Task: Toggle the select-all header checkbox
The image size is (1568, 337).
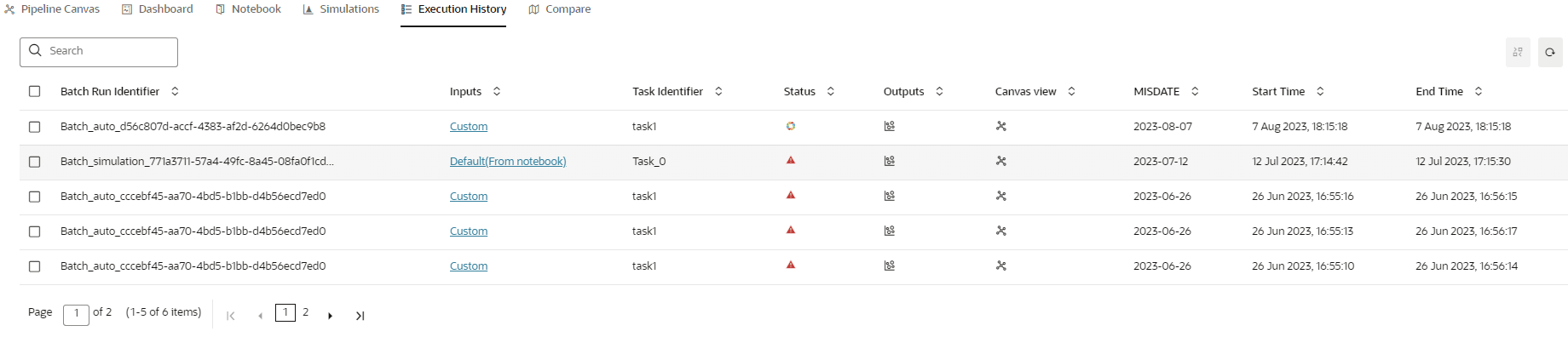Action: (x=35, y=91)
